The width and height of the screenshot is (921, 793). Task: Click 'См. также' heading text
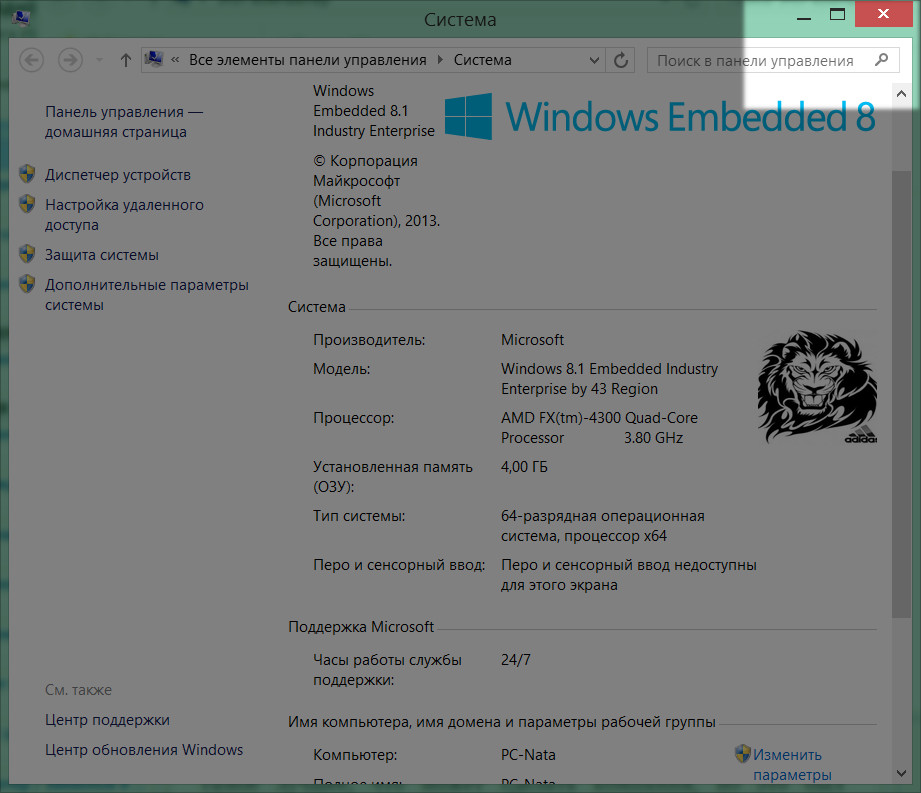[78, 690]
